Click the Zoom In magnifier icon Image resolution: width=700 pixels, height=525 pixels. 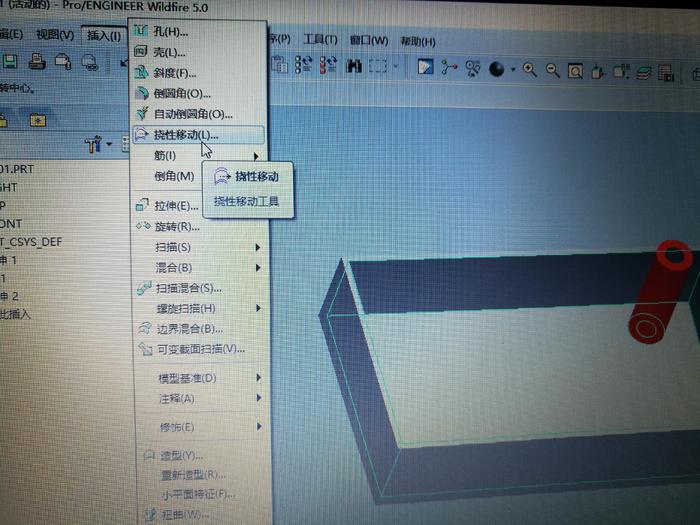point(529,70)
